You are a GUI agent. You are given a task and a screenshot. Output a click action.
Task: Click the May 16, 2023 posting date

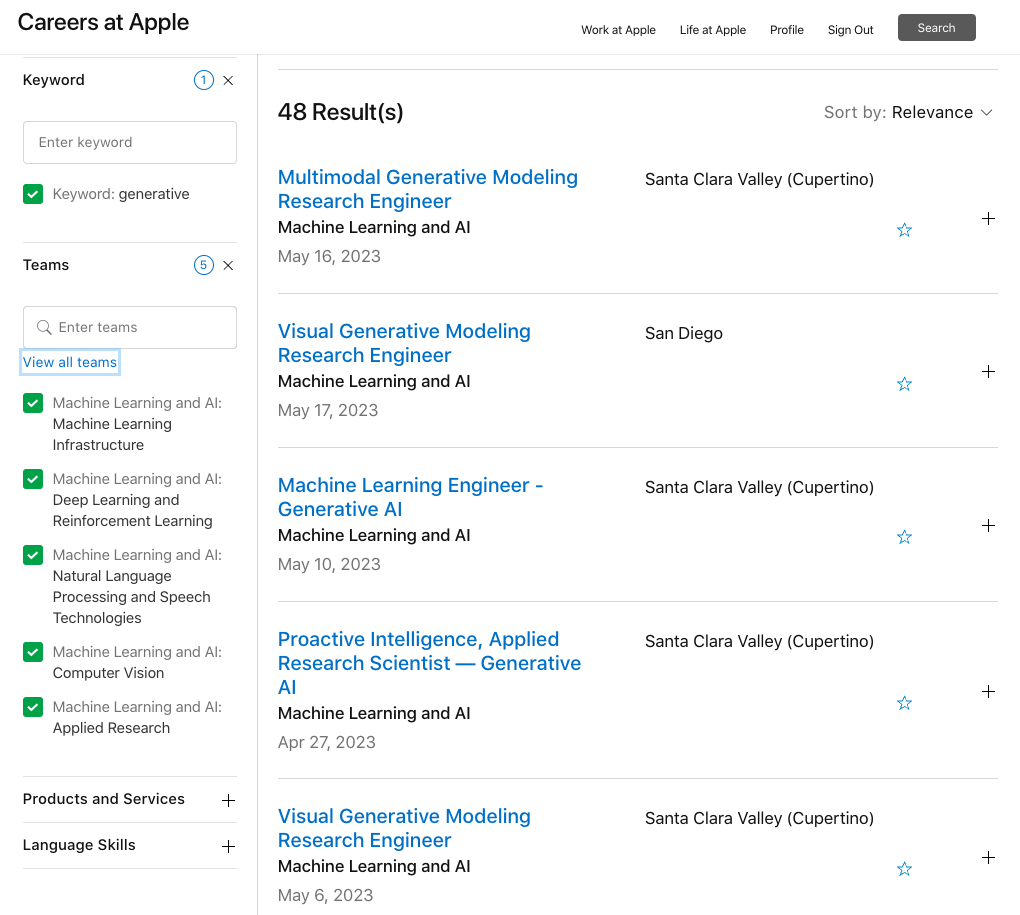point(329,256)
